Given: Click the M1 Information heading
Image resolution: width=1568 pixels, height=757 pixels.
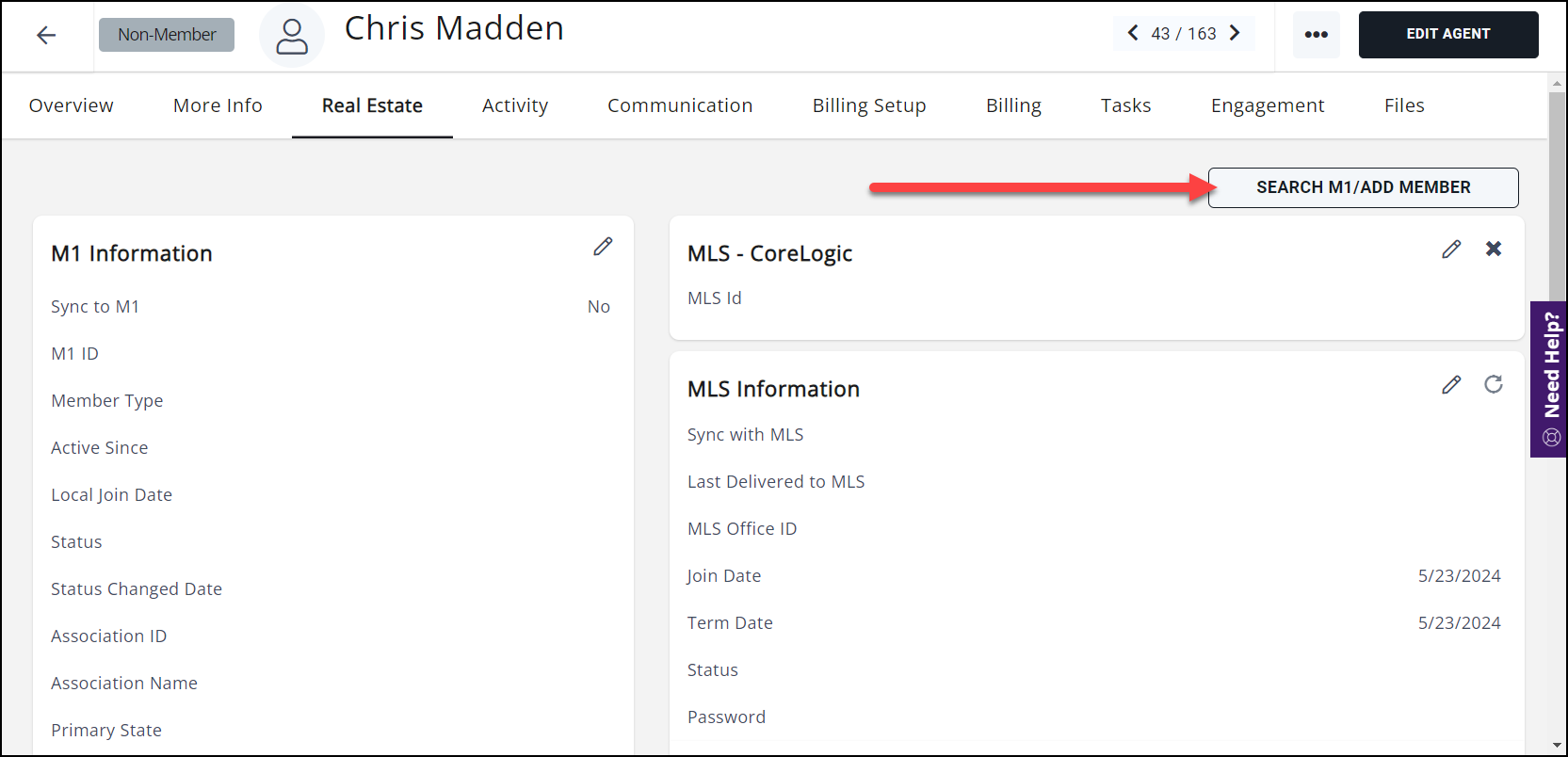Looking at the screenshot, I should point(132,253).
